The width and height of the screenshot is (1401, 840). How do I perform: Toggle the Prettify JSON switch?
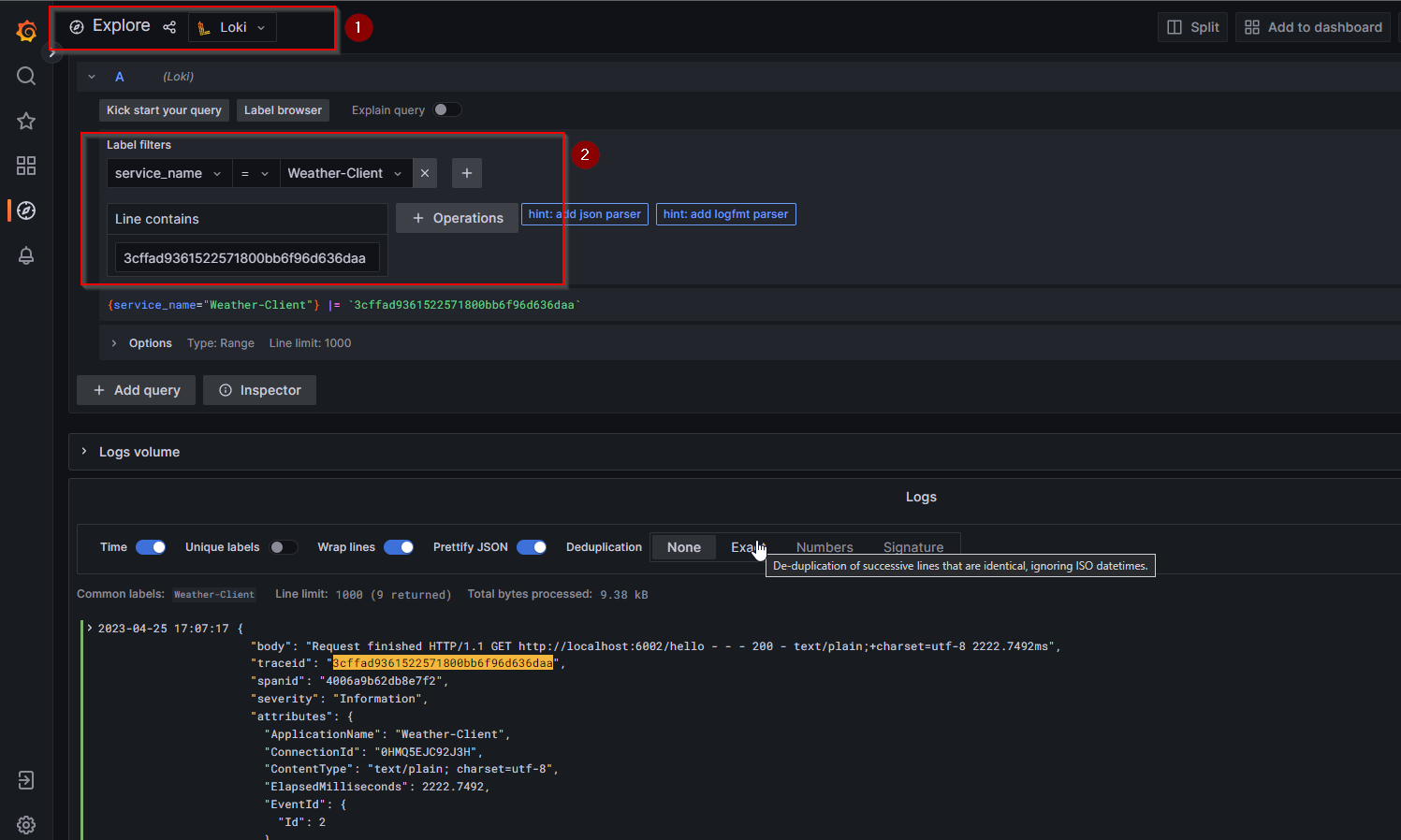(x=532, y=547)
